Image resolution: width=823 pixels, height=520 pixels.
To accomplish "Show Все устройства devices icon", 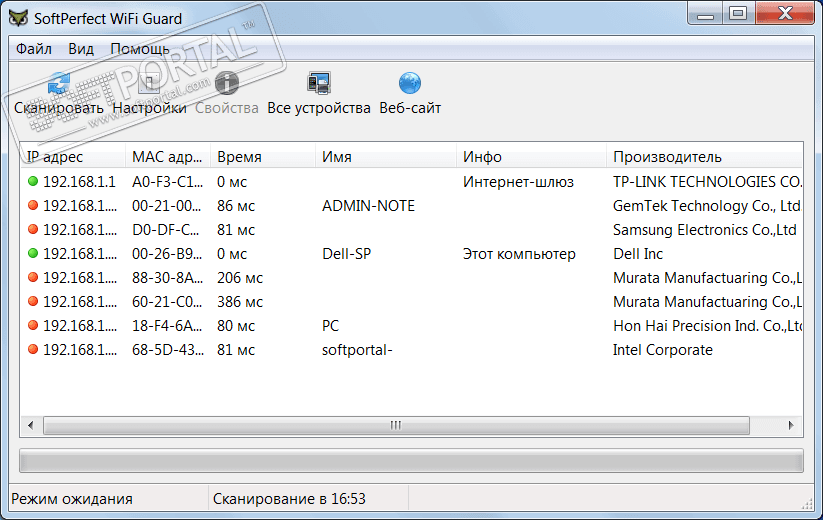I will pos(319,83).
